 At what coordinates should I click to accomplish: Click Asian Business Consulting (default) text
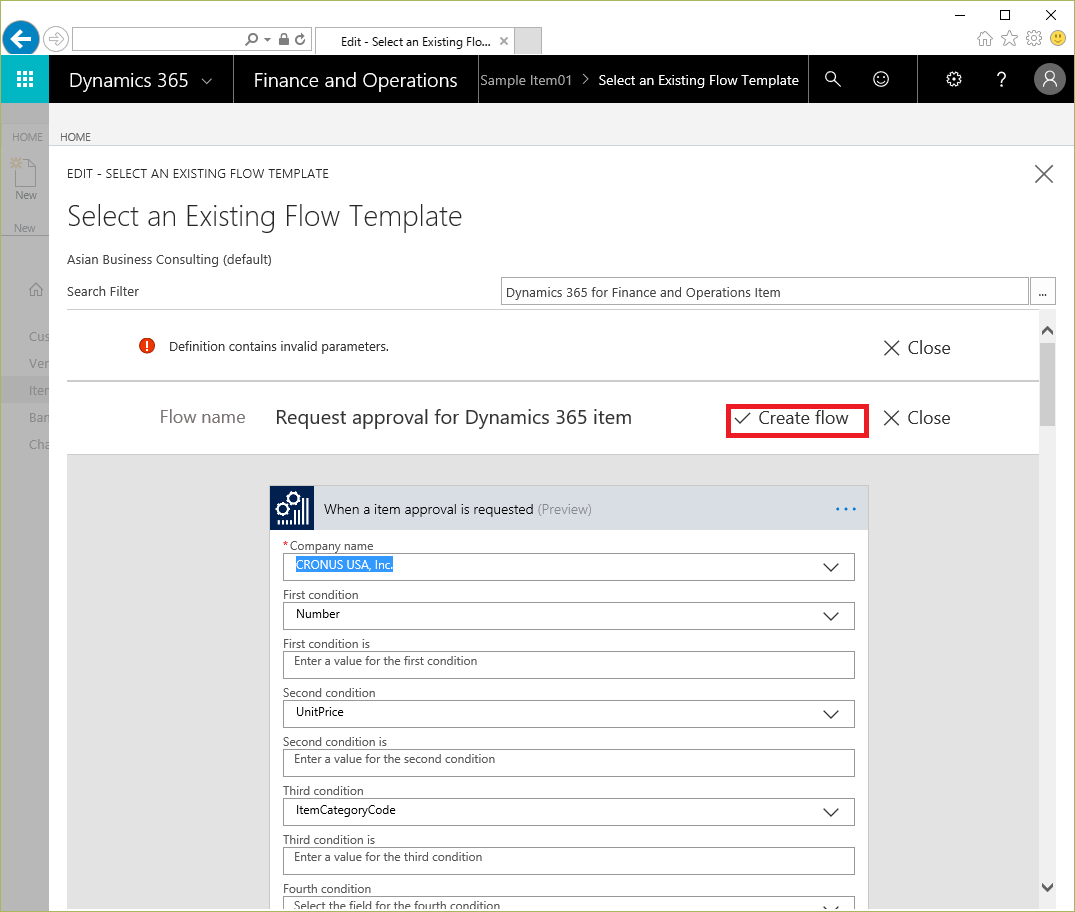169,259
